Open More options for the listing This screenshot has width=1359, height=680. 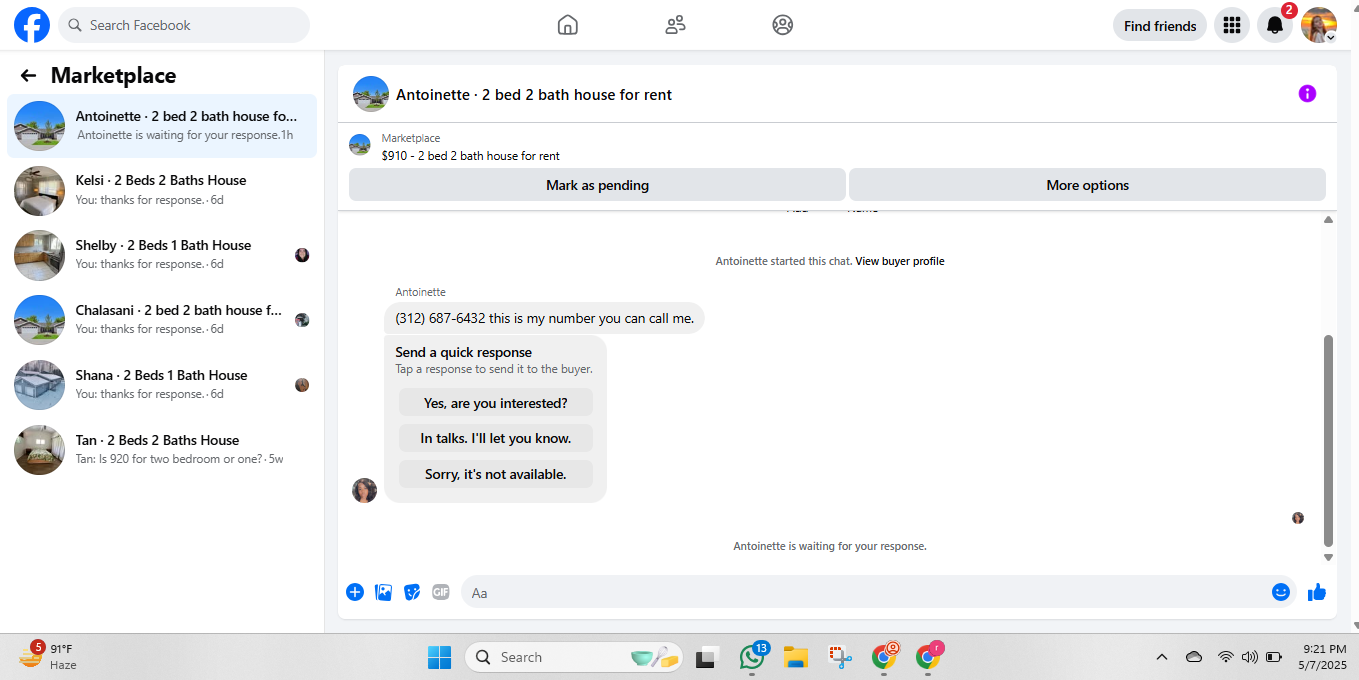(1087, 185)
